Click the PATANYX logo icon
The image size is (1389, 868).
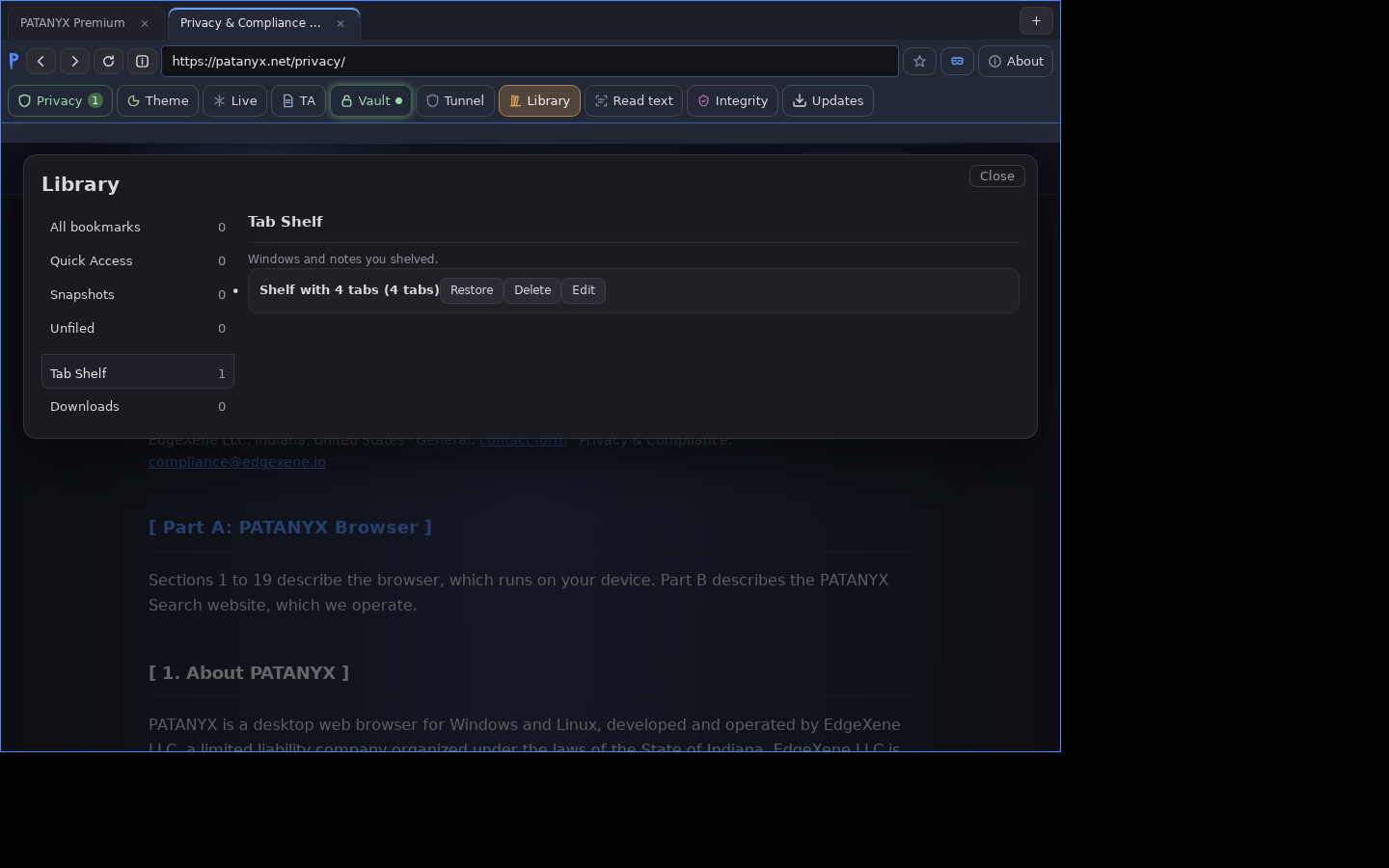14,61
